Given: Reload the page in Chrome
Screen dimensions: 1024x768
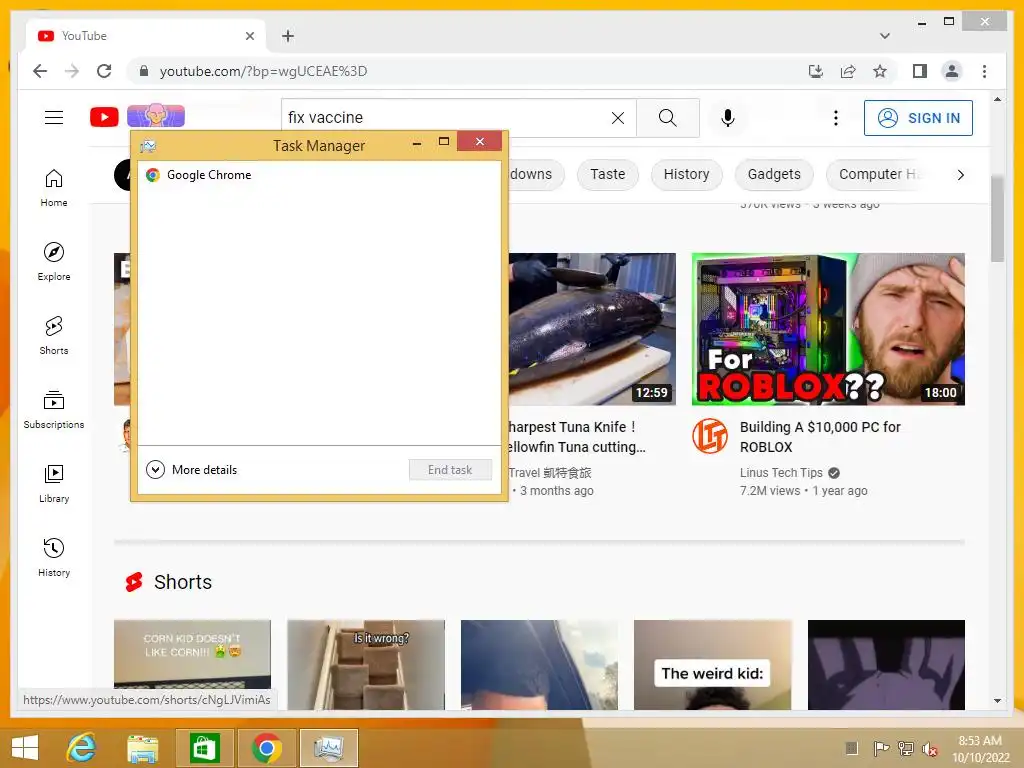Looking at the screenshot, I should coord(104,71).
